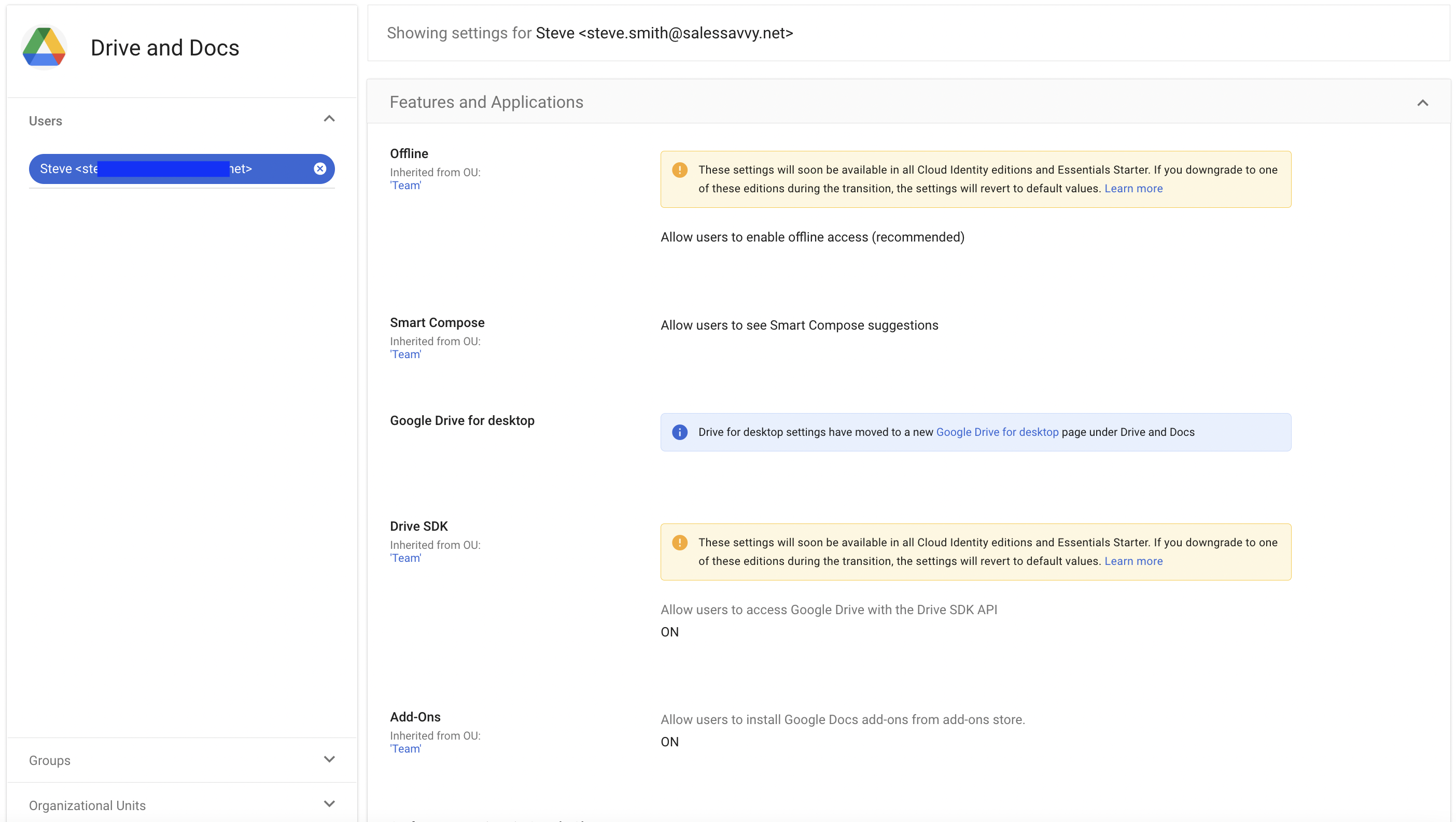Open 'Team' OU link under Offline
The width and height of the screenshot is (1456, 822).
point(405,186)
